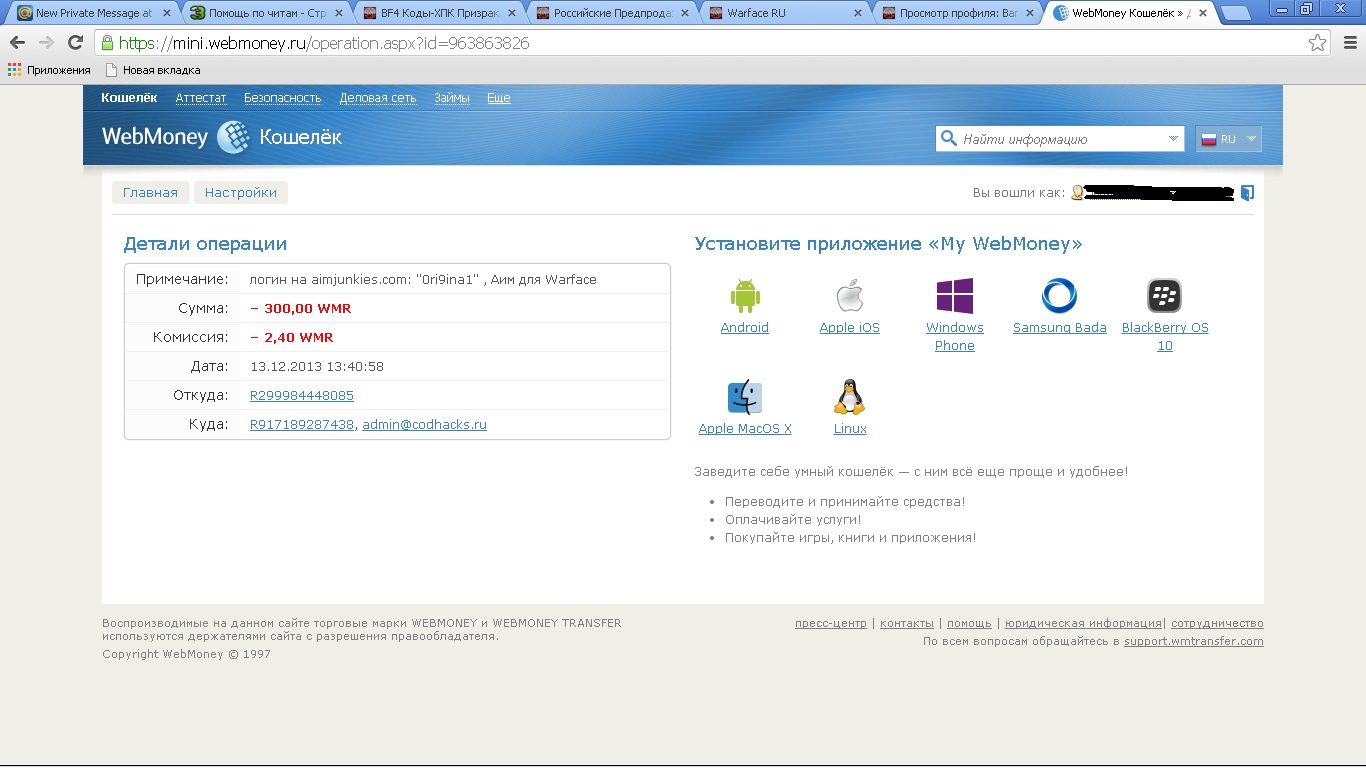Viewport: 1366px width, 768px height.
Task: Focus the Найти информацию search field
Action: coord(1062,139)
